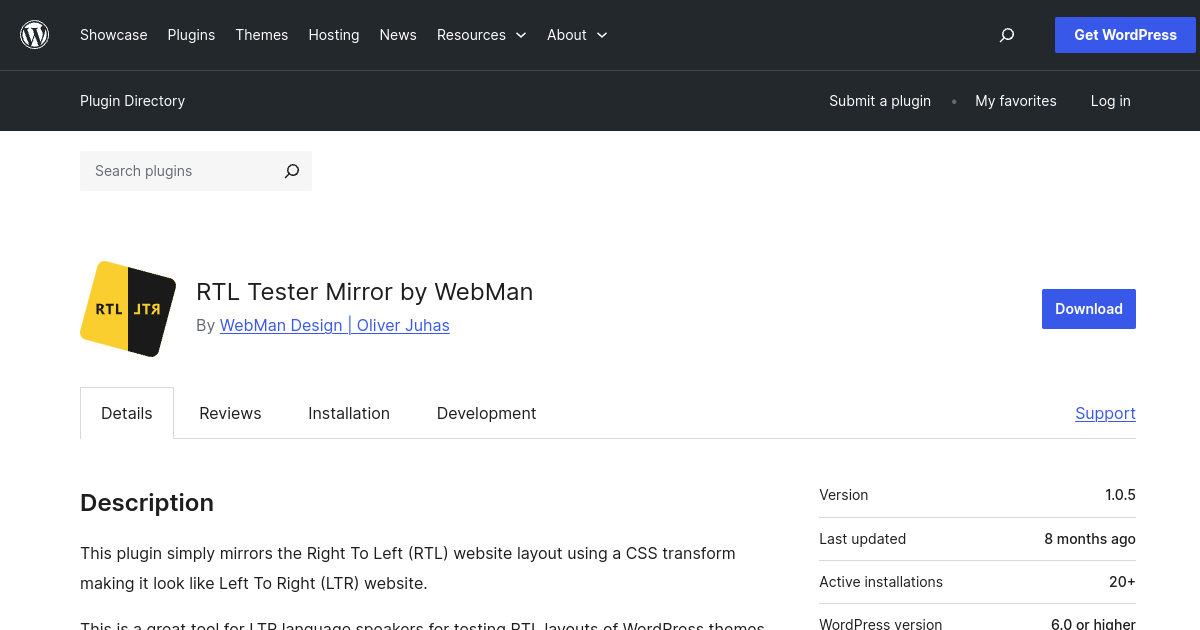Open the Development tab
Viewport: 1200px width, 630px height.
[486, 413]
